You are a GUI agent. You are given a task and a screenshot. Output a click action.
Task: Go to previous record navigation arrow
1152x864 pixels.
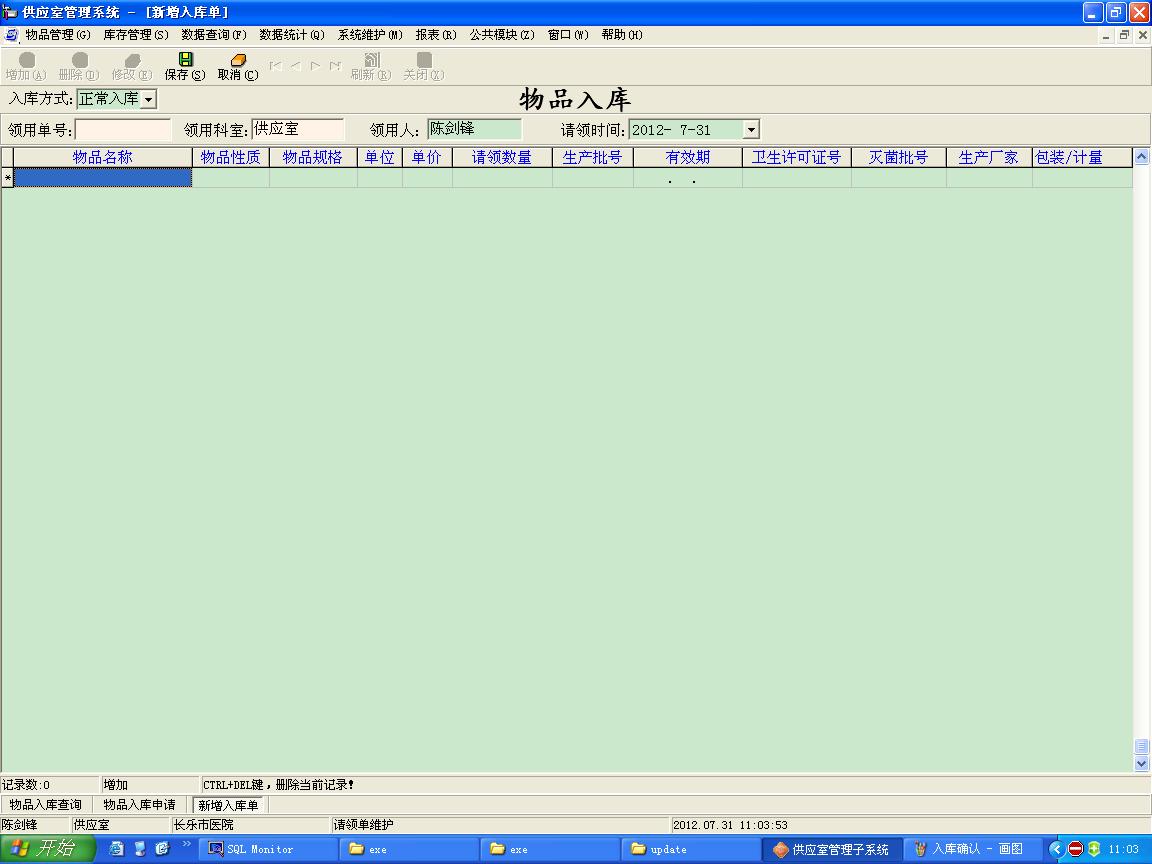tap(295, 66)
